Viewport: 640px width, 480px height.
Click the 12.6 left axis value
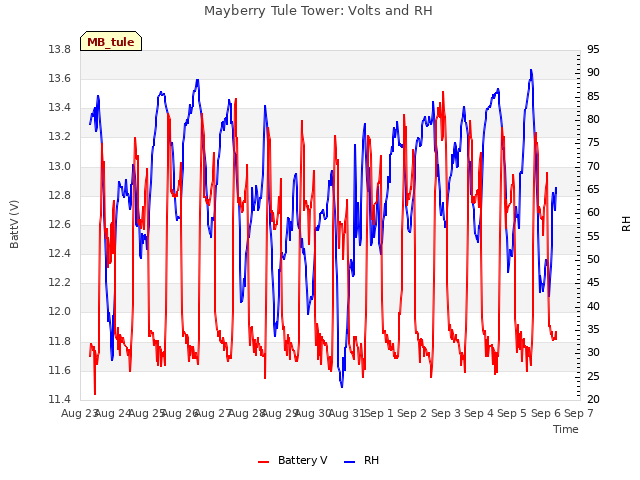(60, 224)
